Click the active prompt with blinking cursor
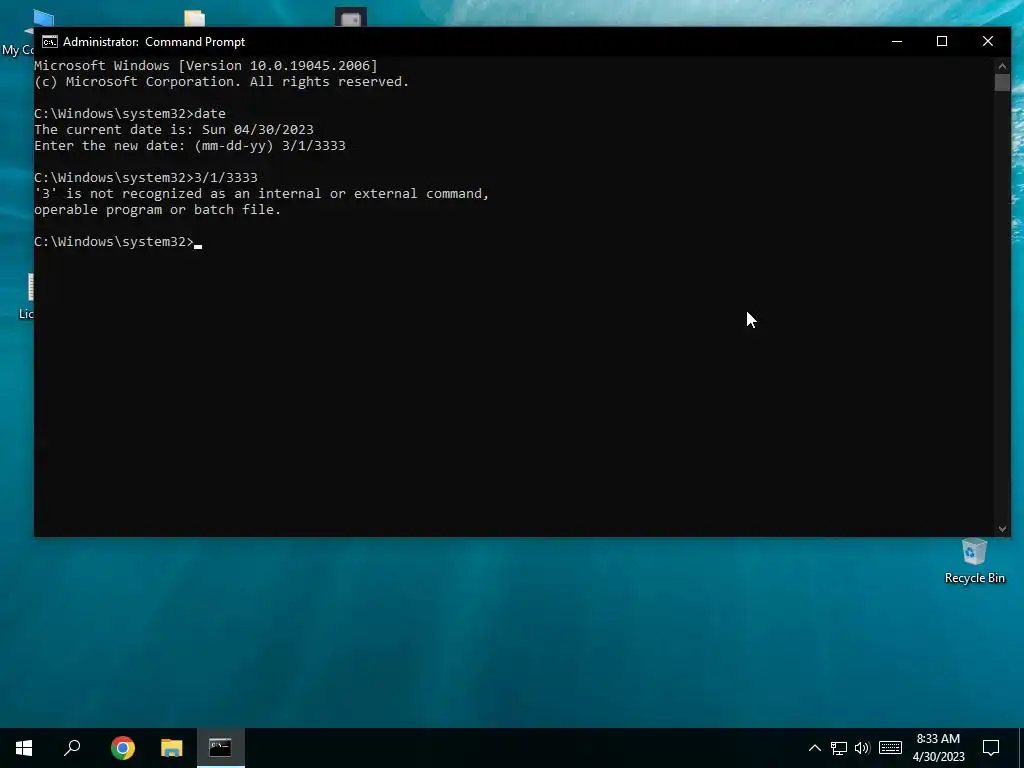 pos(118,242)
